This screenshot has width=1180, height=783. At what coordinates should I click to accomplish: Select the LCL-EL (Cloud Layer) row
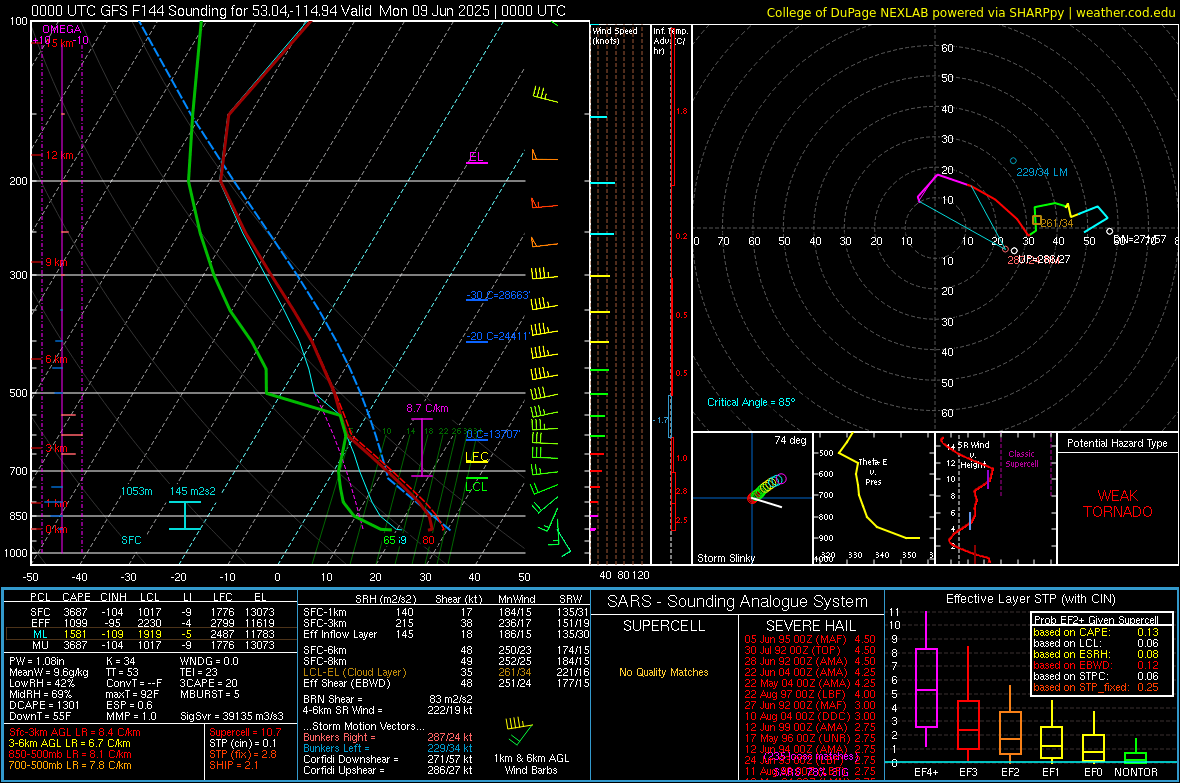click(x=446, y=672)
